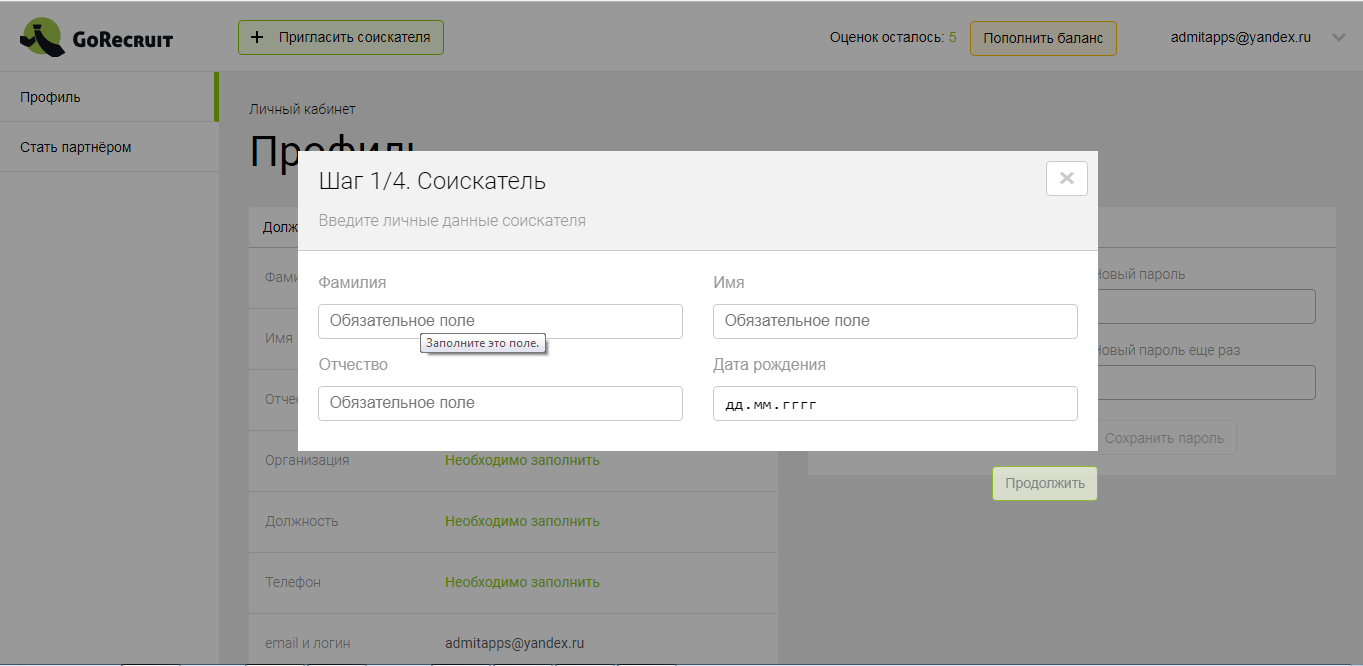Click the Заполните это поле tooltip
The image size is (1363, 666).
click(x=483, y=343)
